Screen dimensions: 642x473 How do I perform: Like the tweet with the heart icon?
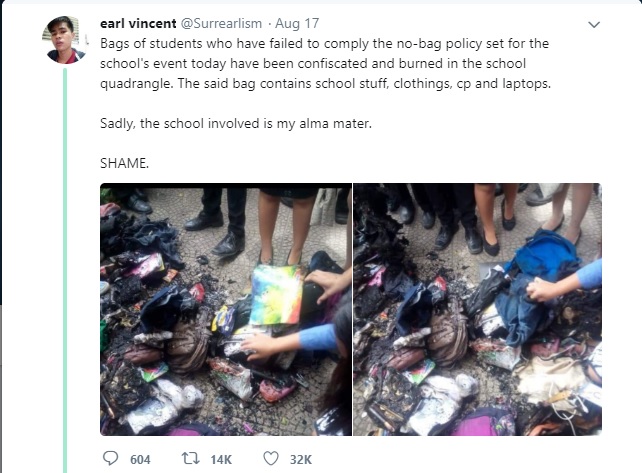pyautogui.click(x=271, y=458)
